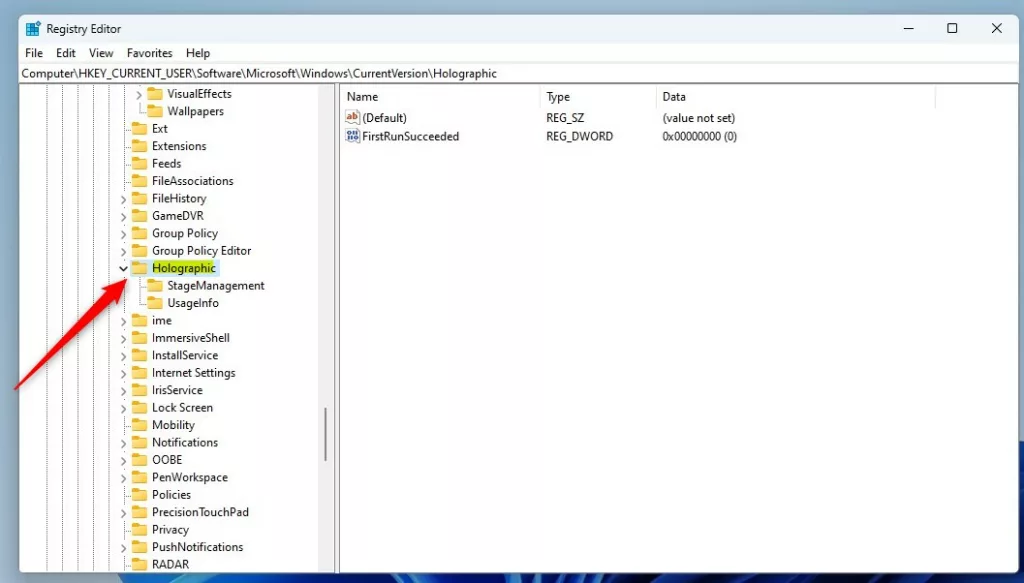Expand the Notifications key
This screenshot has width=1024, height=583.
click(123, 443)
